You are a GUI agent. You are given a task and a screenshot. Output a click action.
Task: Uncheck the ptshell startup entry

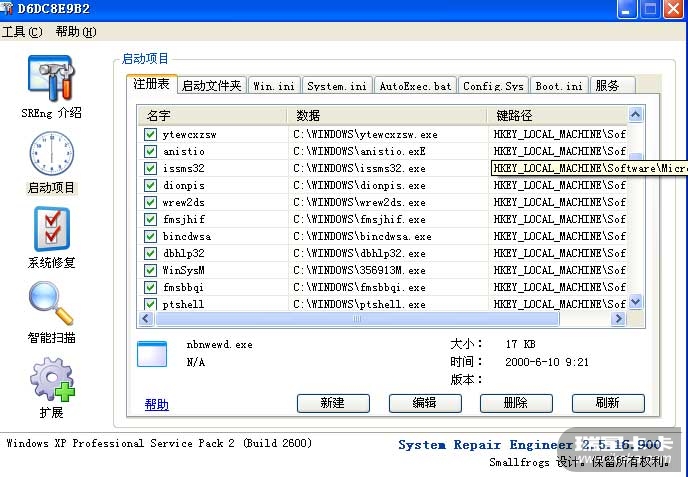[x=150, y=304]
